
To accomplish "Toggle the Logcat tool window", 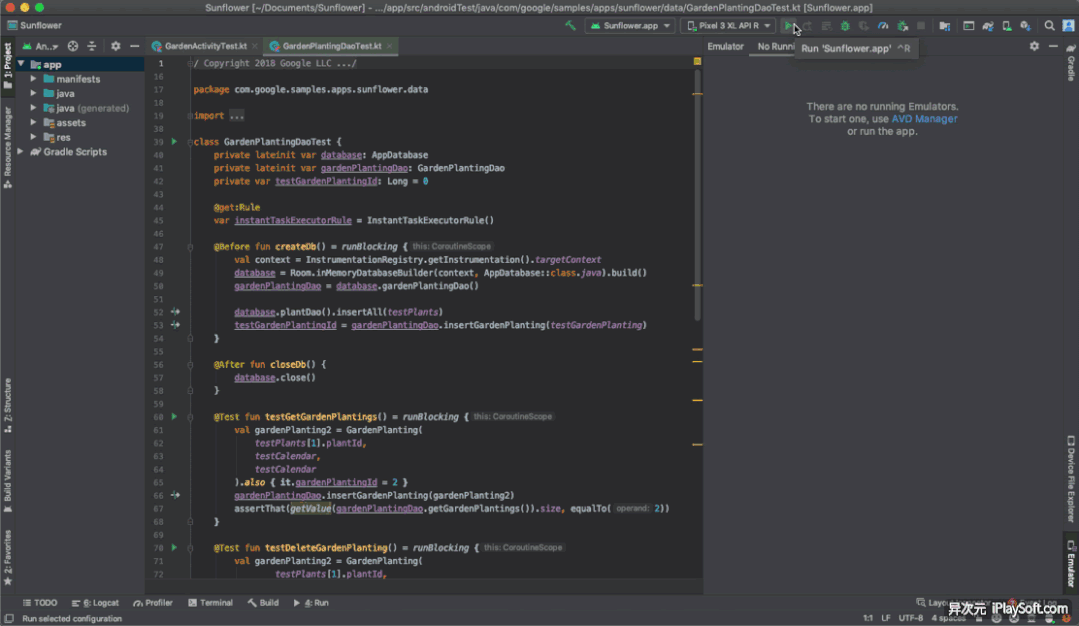I will click(x=96, y=603).
